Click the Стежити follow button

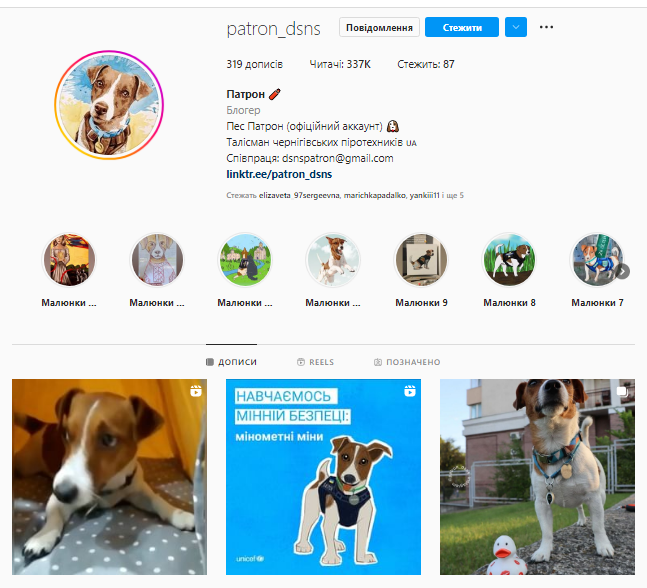(462, 27)
